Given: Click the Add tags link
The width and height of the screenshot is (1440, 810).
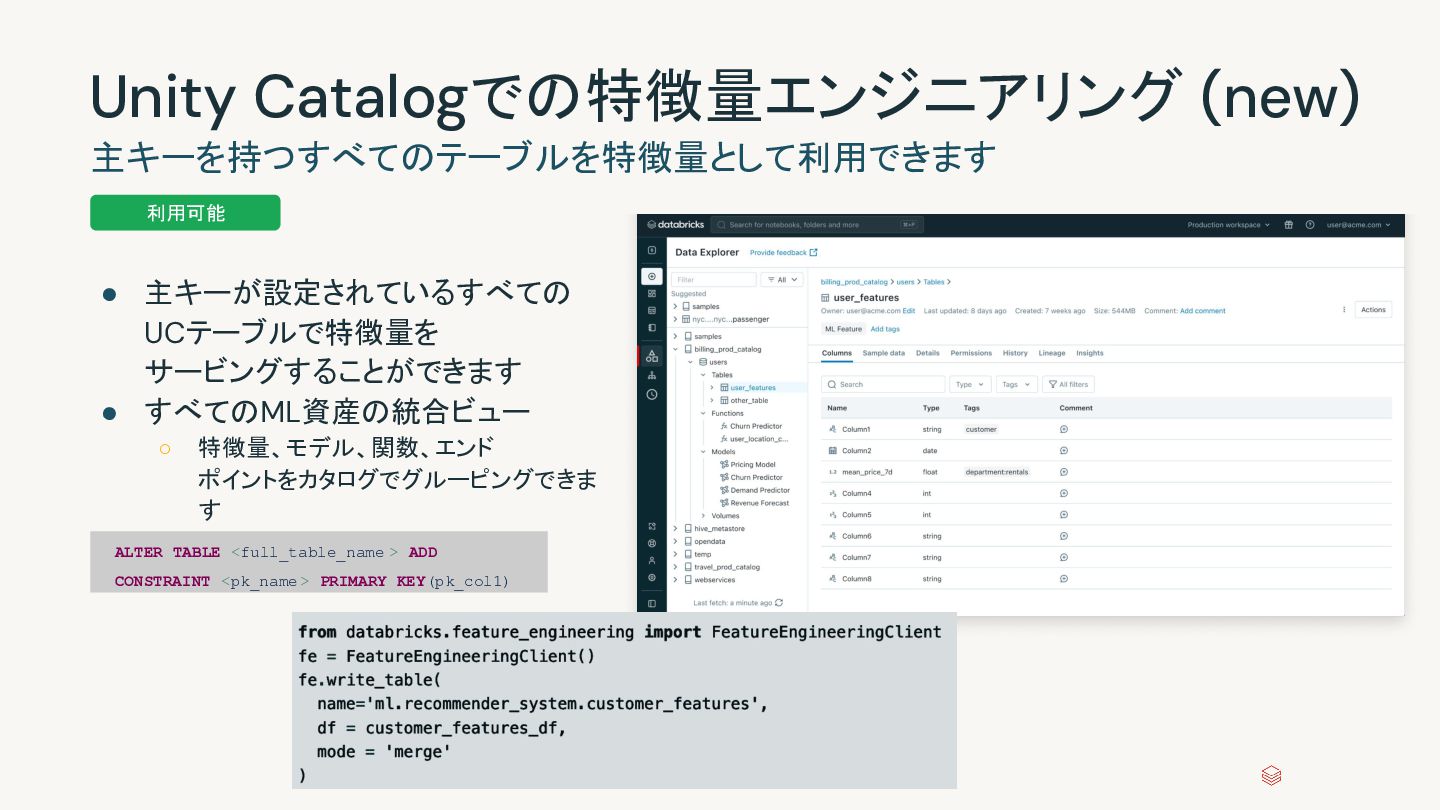Looking at the screenshot, I should coord(885,329).
